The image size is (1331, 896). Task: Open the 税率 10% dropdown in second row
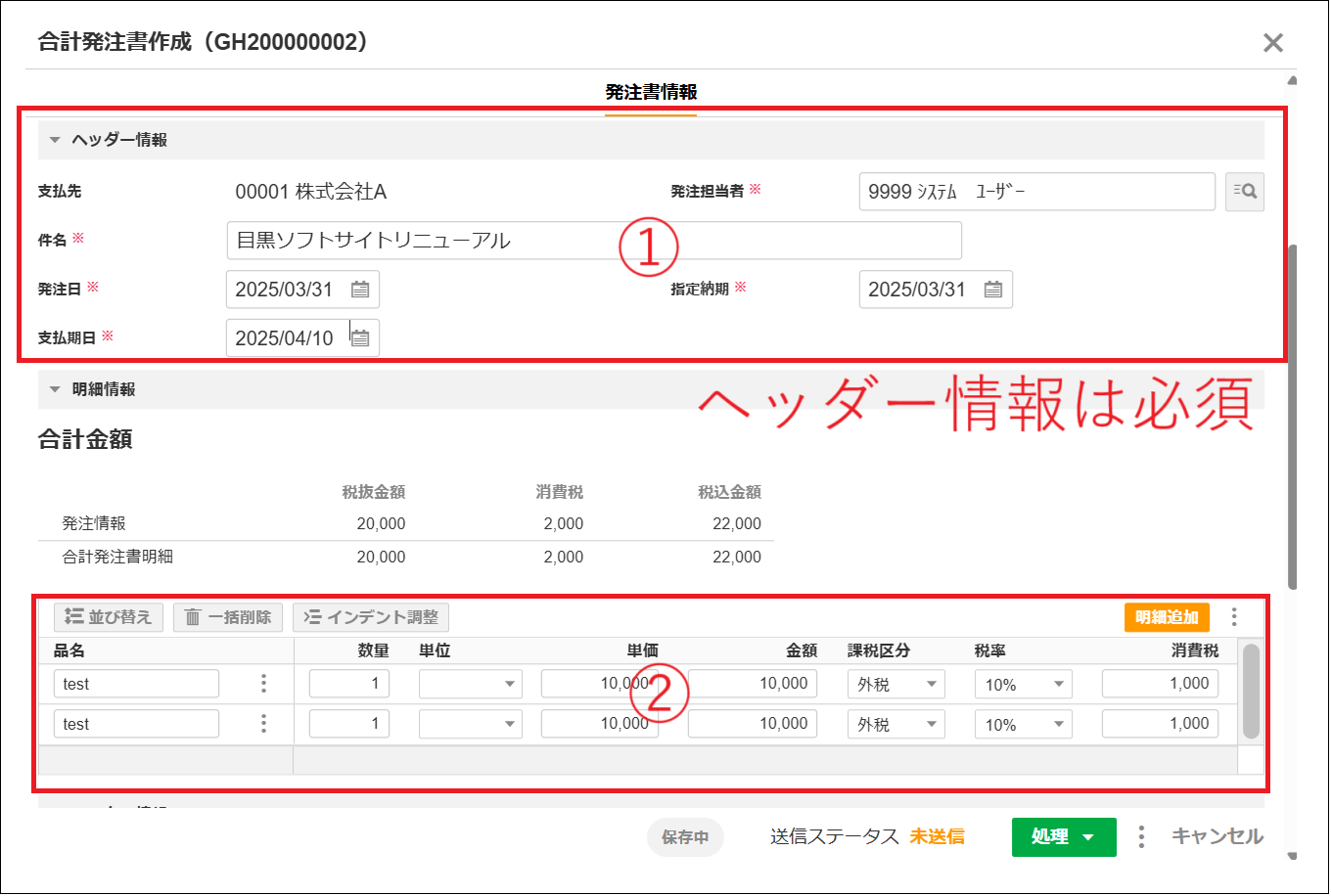[1024, 724]
